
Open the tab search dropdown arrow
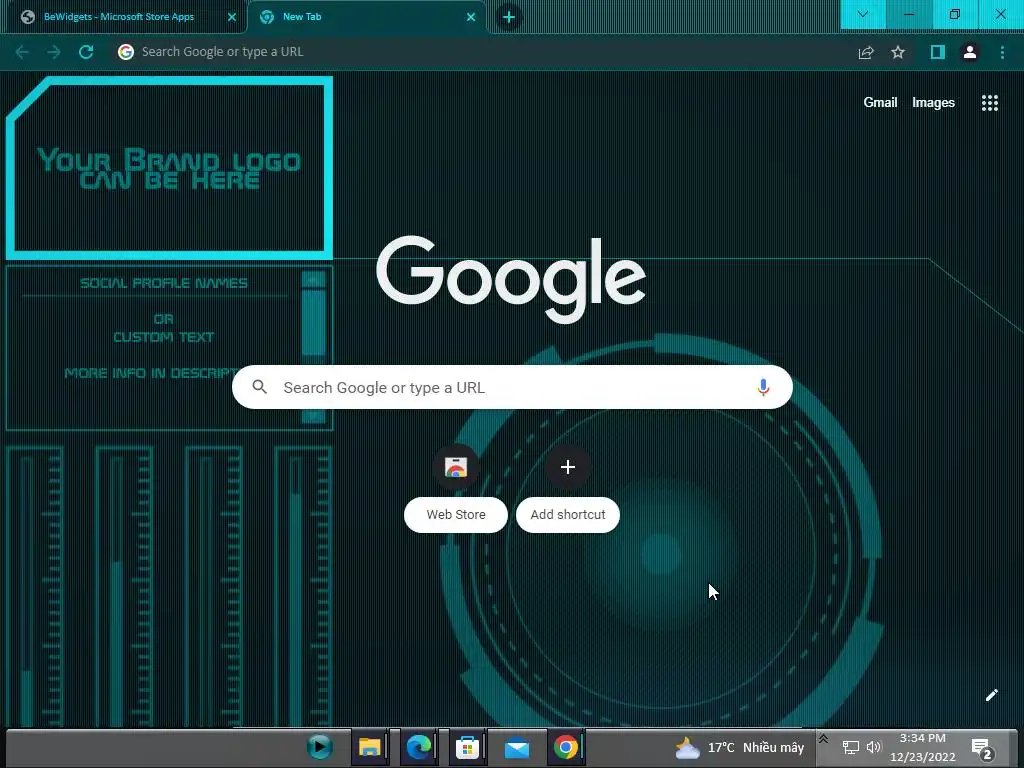863,14
